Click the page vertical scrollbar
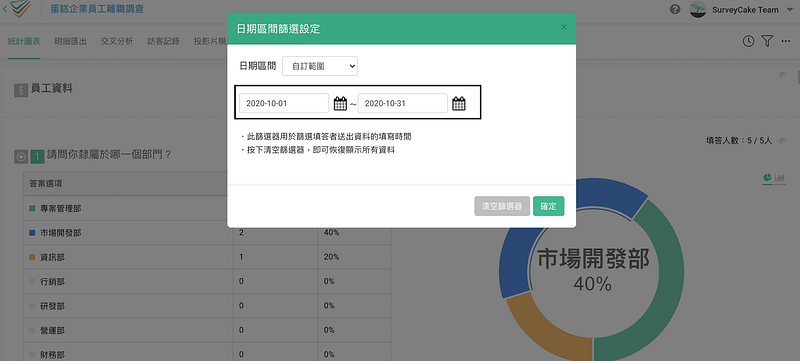Viewport: 800px width, 361px height. pos(797,76)
